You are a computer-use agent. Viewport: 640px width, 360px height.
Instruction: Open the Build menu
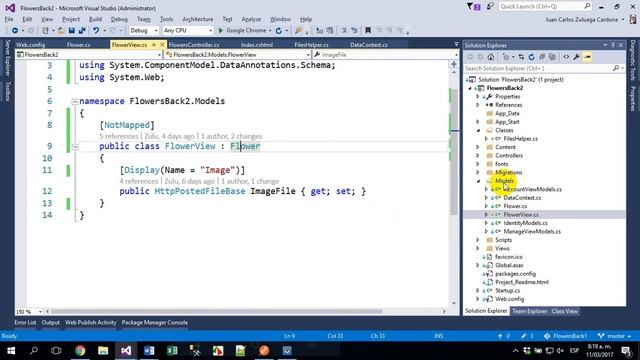click(x=95, y=19)
